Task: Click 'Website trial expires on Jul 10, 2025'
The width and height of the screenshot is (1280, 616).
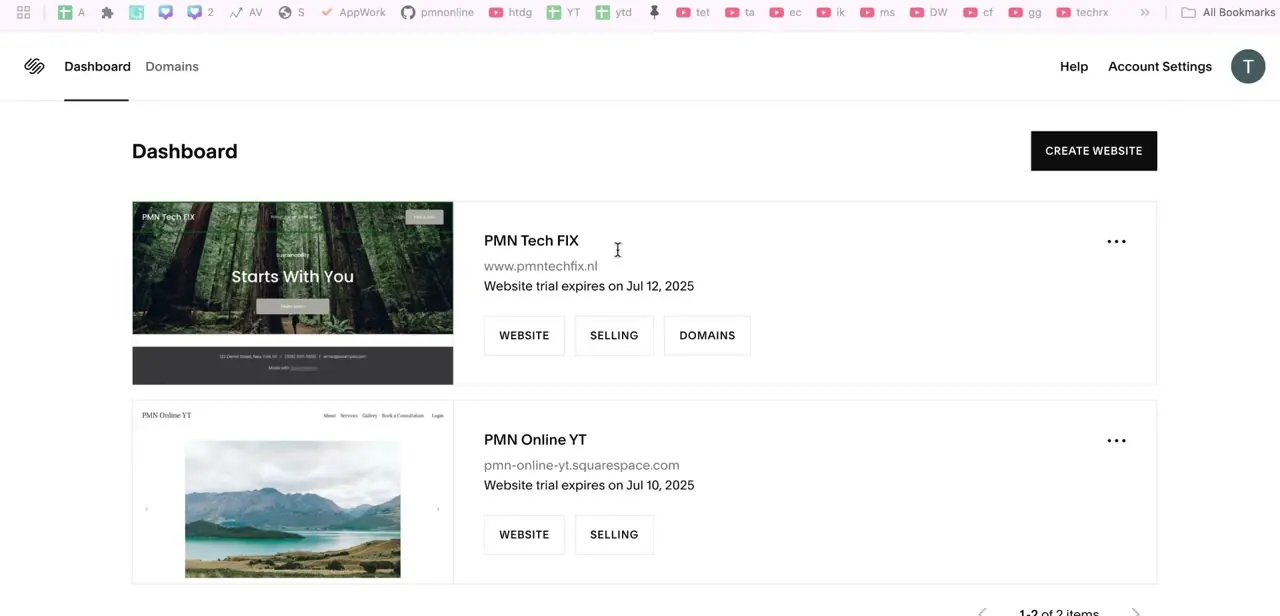Action: [x=589, y=485]
